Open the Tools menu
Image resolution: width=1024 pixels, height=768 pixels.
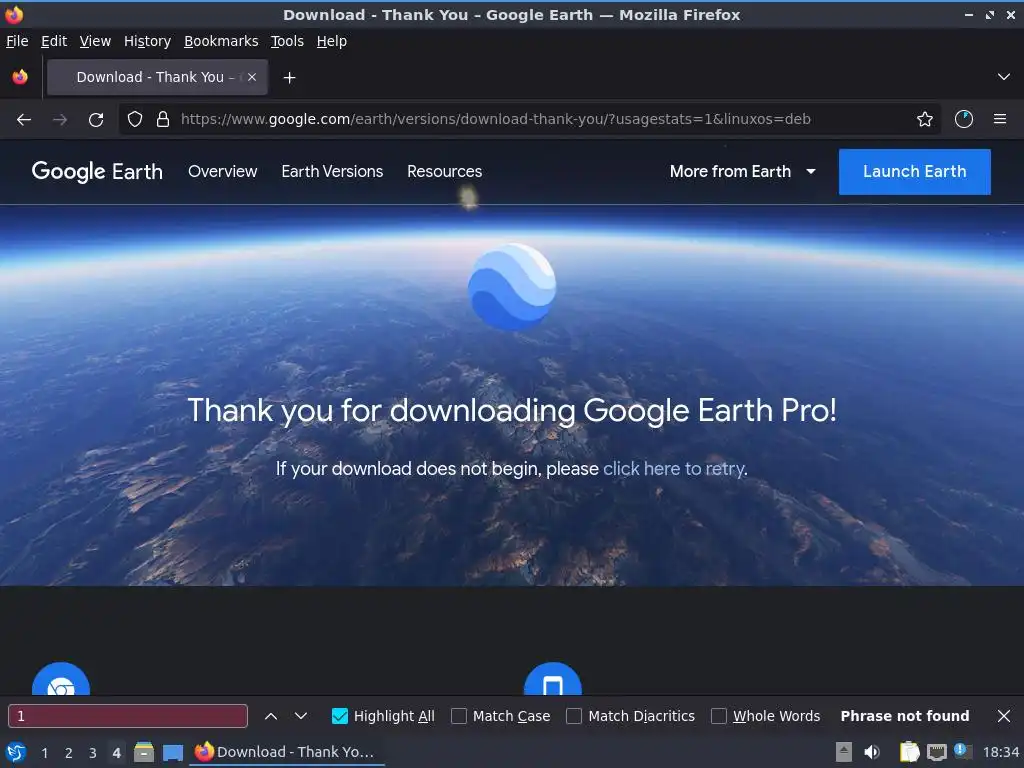point(287,41)
